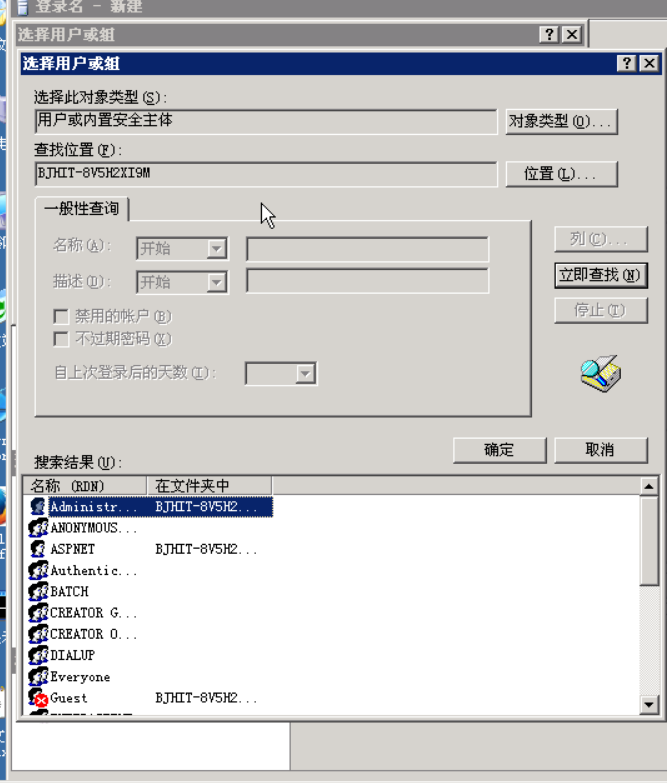Select the ANONYMOUS entry icon
667x783 pixels.
tap(38, 528)
